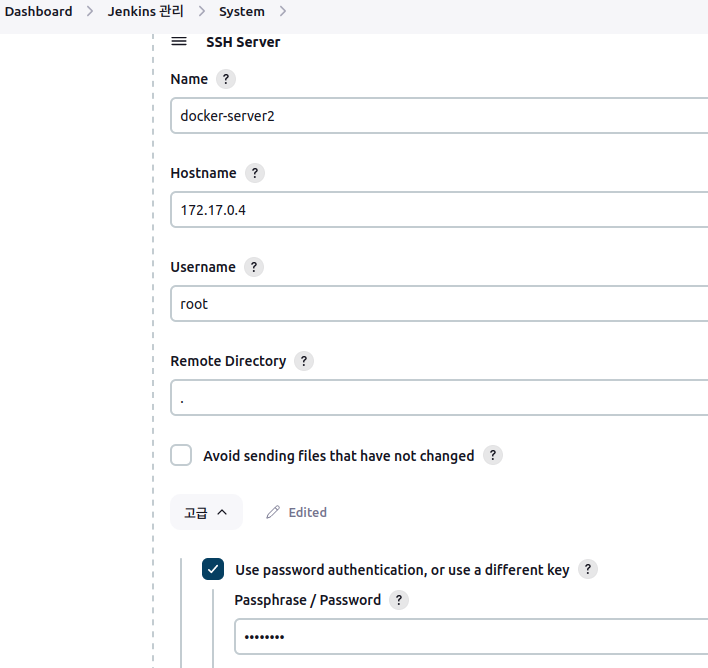Open the System breadcrumb link

click(242, 11)
